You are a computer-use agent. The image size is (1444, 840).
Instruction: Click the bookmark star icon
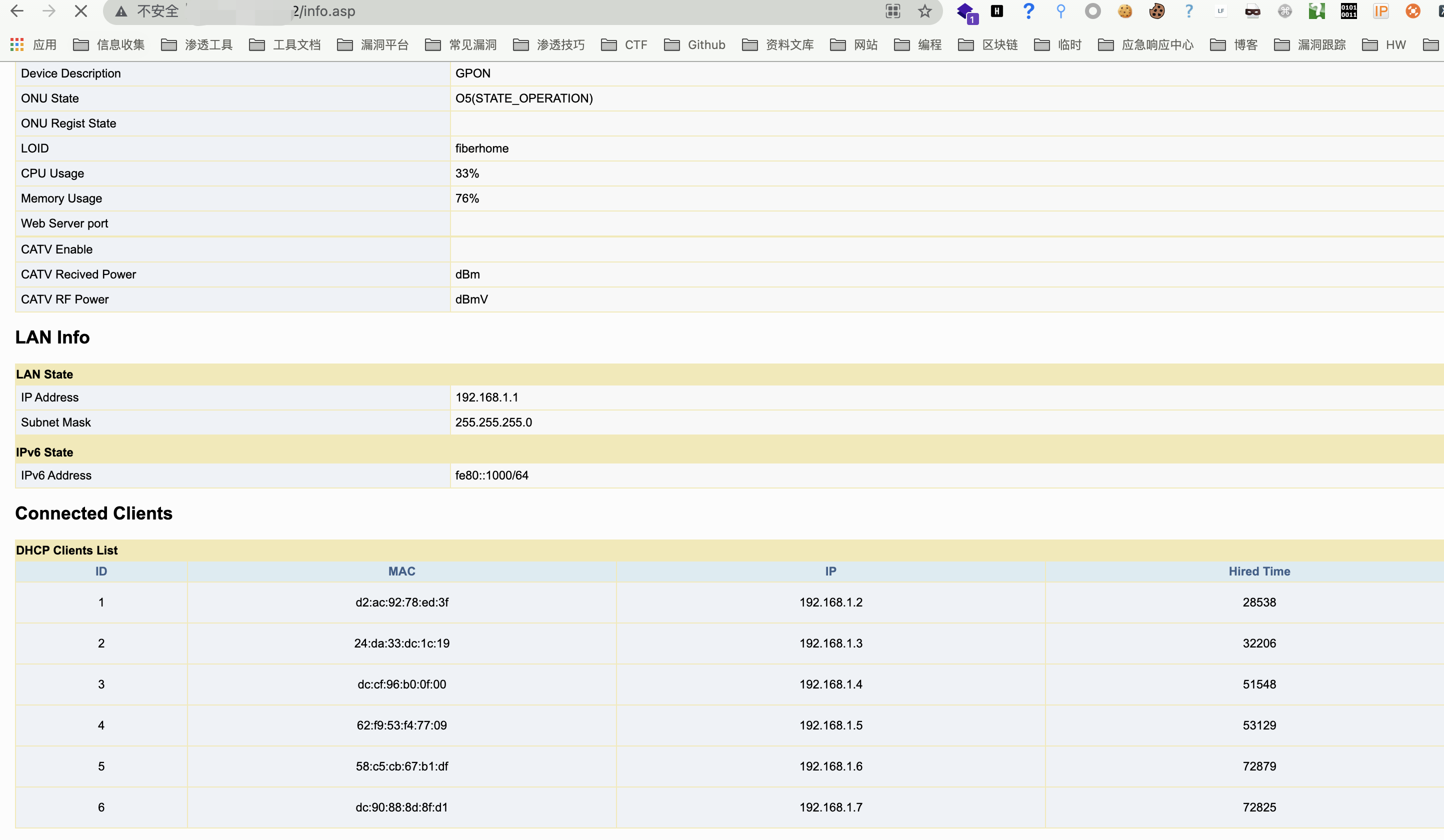(x=924, y=11)
